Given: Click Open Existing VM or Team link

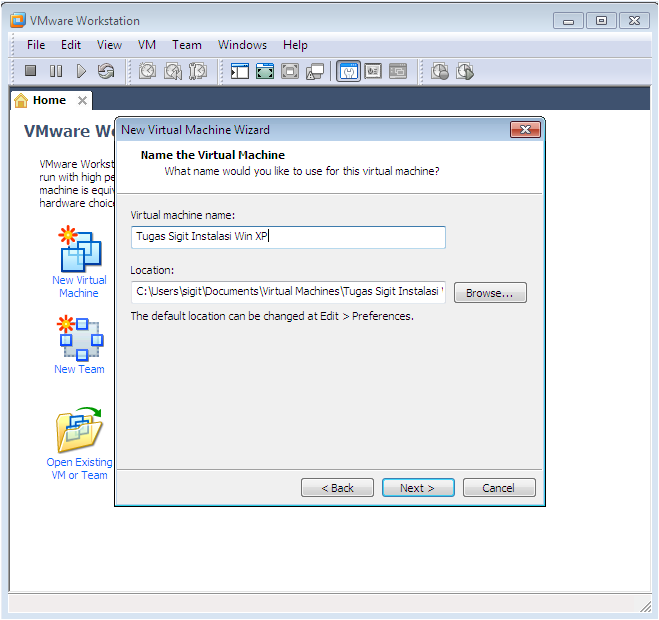Looking at the screenshot, I should click(79, 469).
